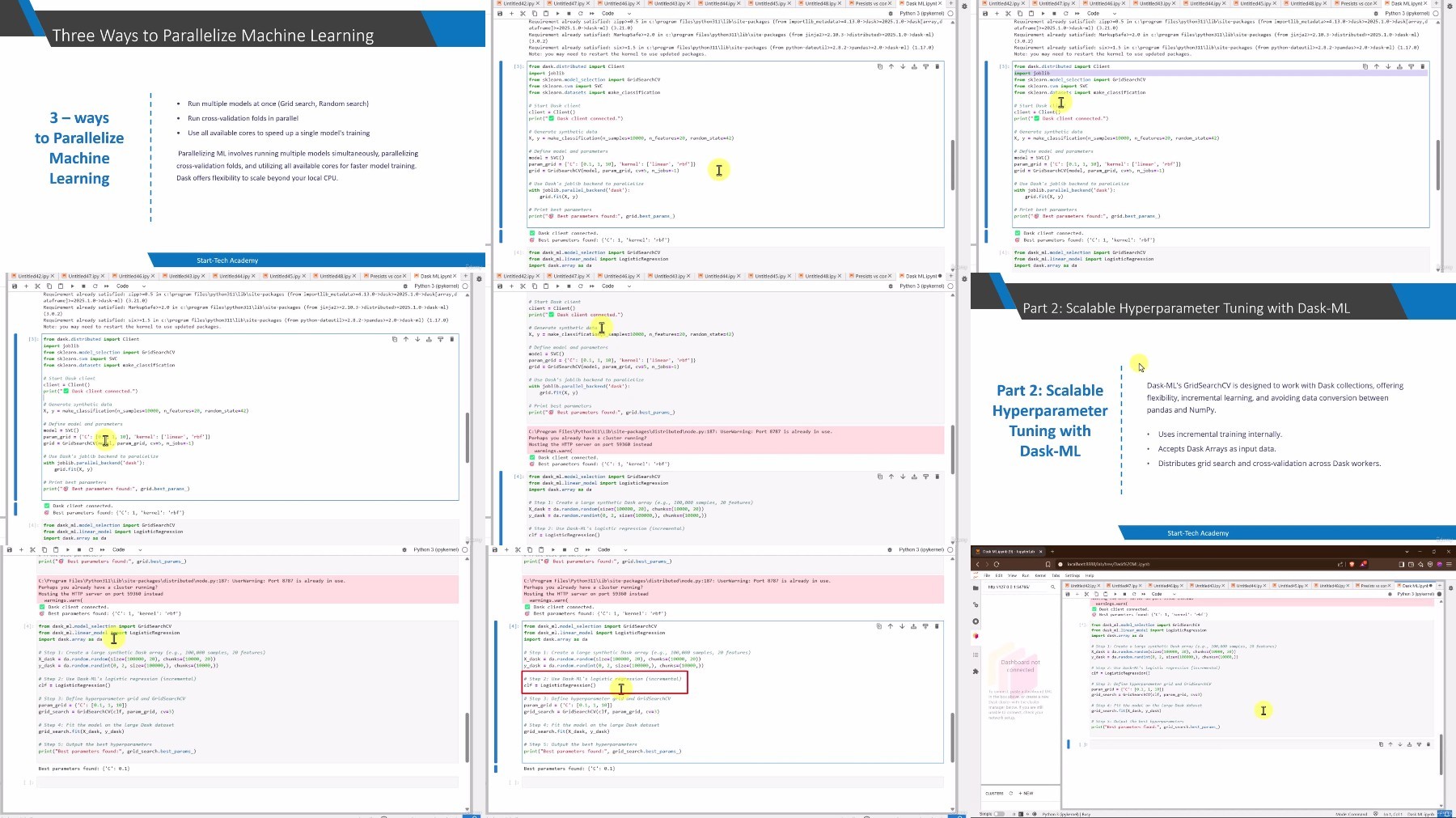Open the Settings menu in JupyterLab
Screen dimensions: 1456x818
tap(1073, 575)
